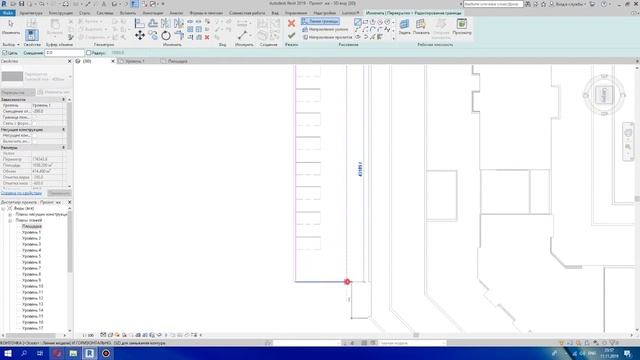Click Revit icon in taskbar

coord(89,353)
